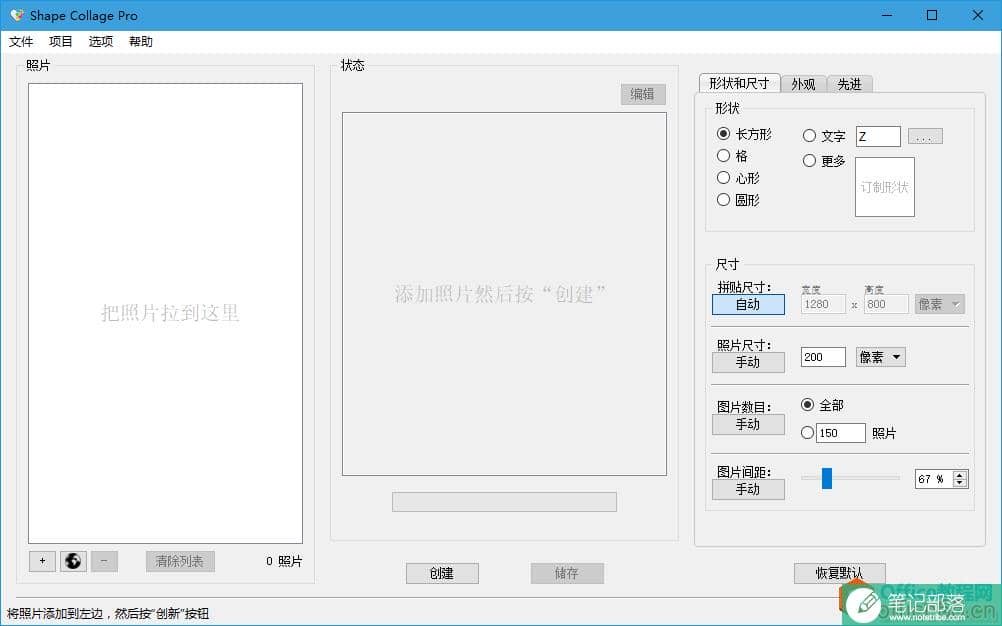1002x626 pixels.
Task: Open the 拼贴尺寸 像素 unit dropdown
Action: point(939,304)
